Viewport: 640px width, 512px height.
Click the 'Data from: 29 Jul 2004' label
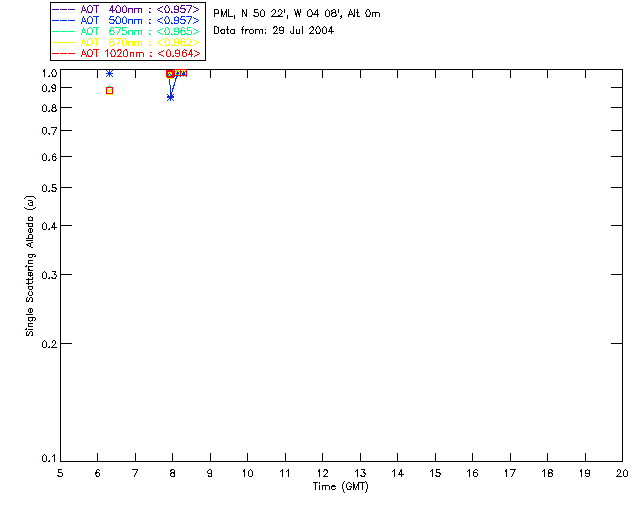click(x=273, y=31)
